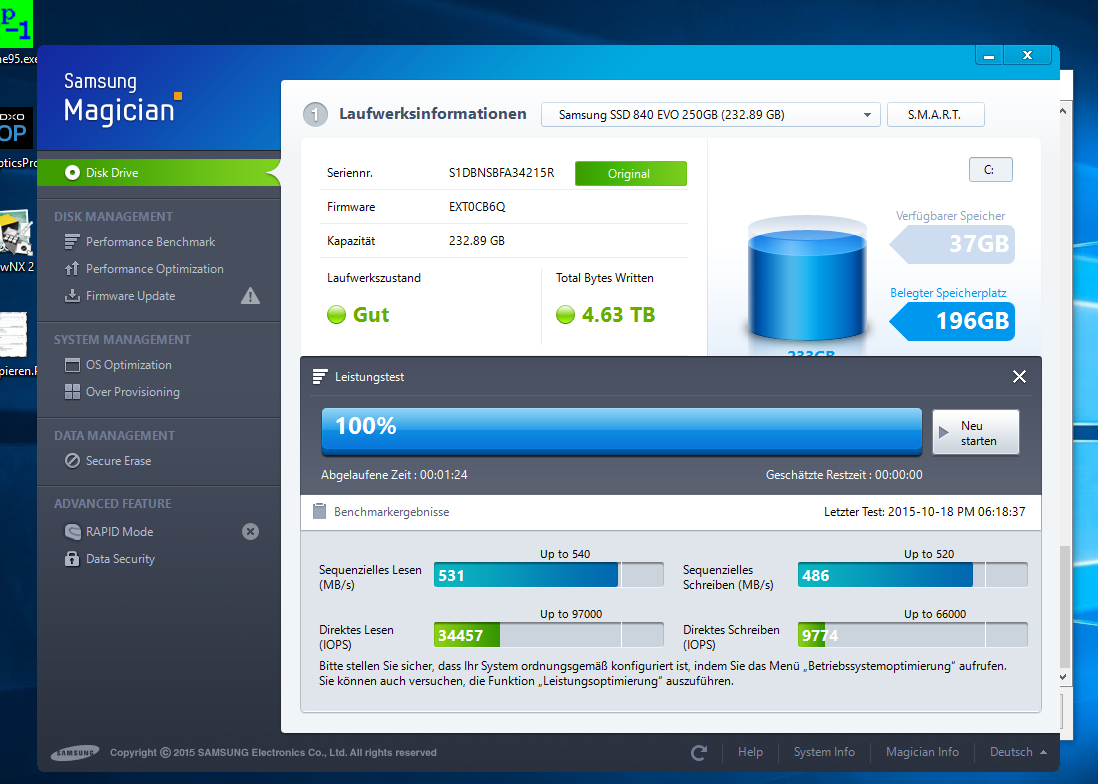Viewport: 1098px width, 784px height.
Task: Click the green Original button
Action: pos(630,174)
